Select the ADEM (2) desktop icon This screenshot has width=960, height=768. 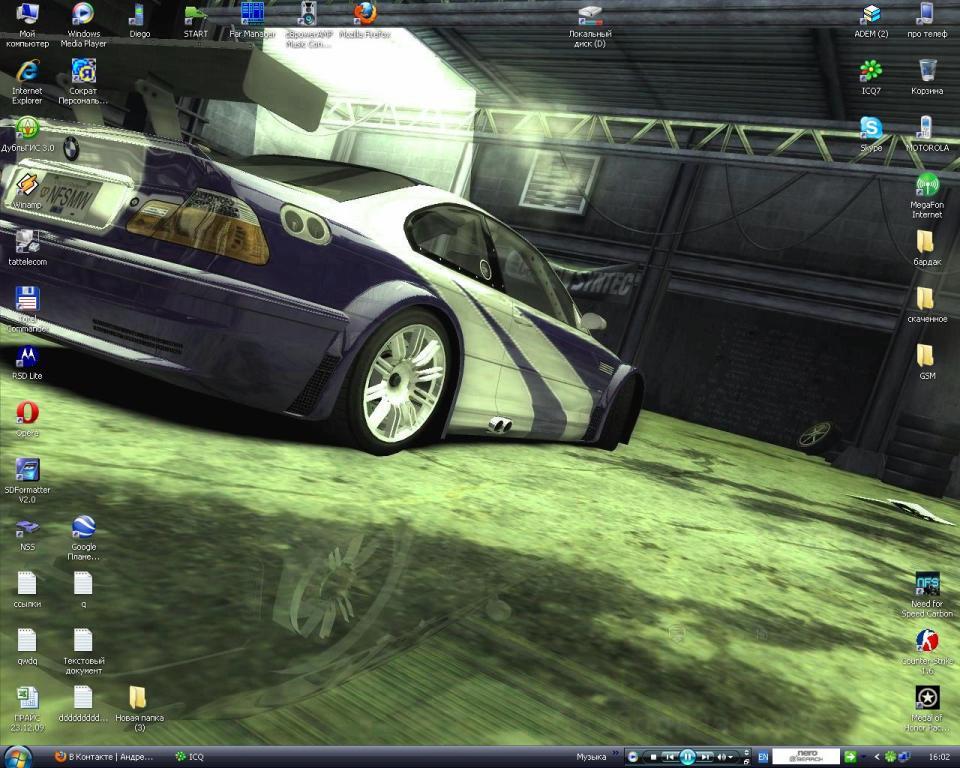[x=871, y=20]
